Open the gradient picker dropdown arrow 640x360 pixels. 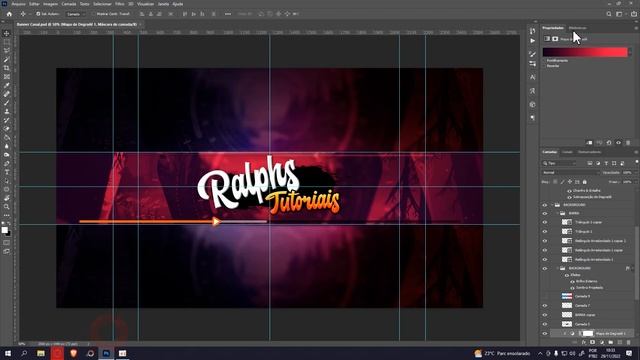coord(631,52)
